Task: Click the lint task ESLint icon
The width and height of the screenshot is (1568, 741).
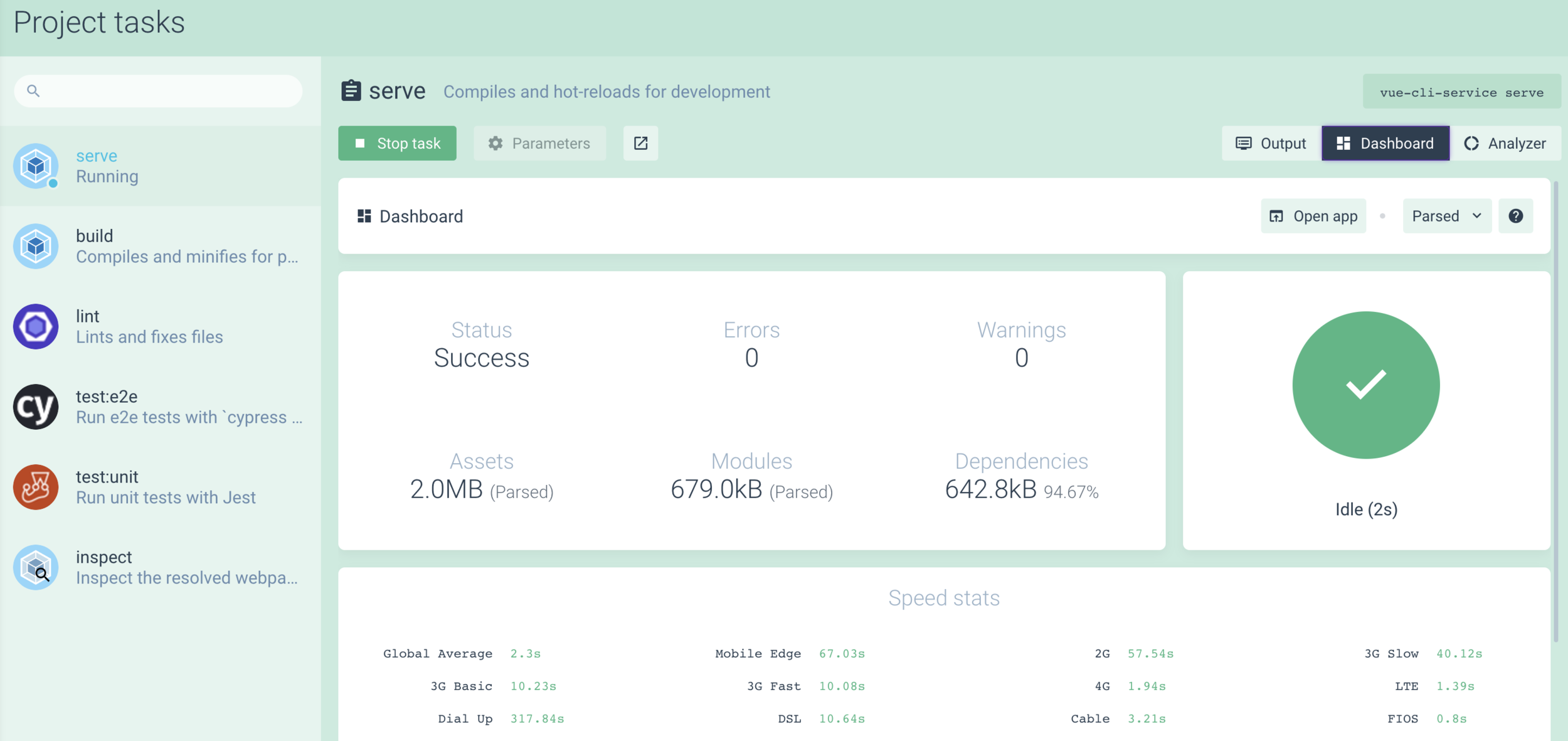Action: (x=36, y=326)
